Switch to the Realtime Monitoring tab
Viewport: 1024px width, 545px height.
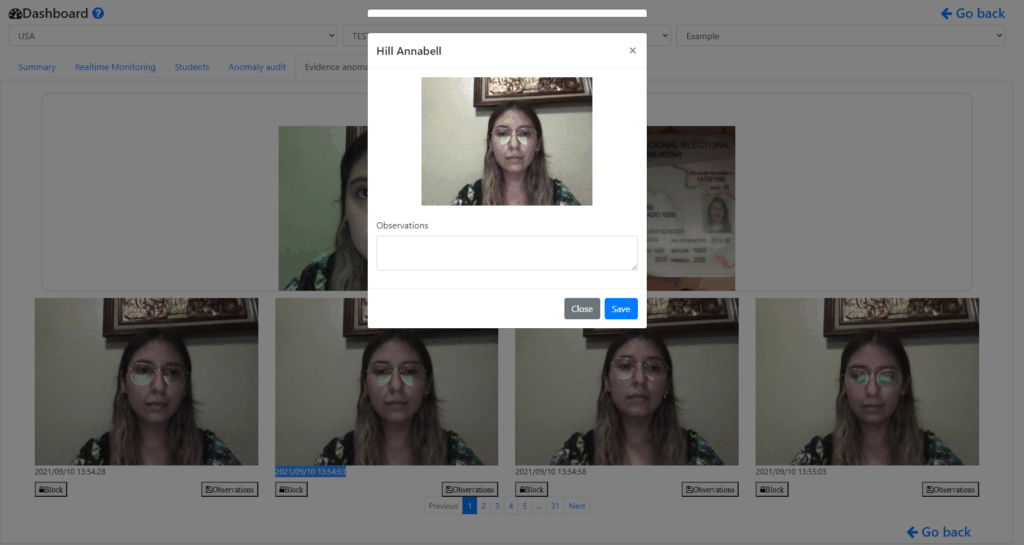[115, 67]
